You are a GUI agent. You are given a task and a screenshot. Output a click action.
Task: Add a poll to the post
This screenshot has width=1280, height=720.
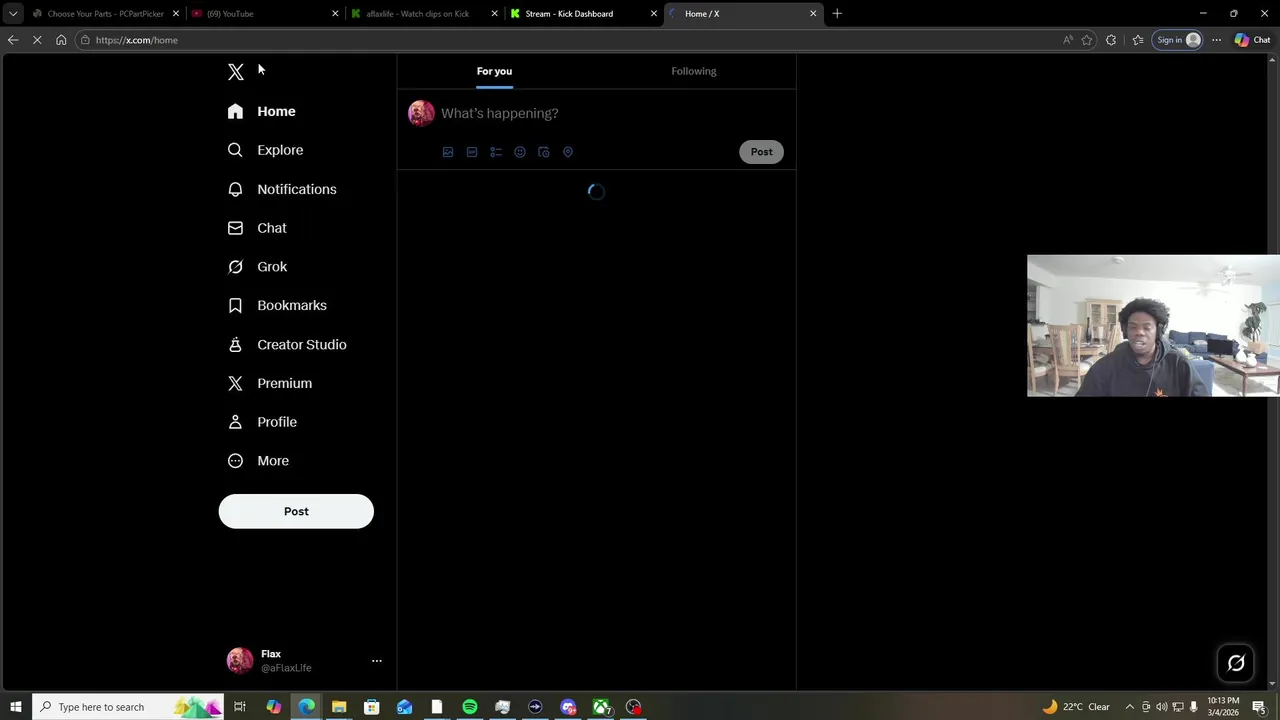tap(496, 152)
